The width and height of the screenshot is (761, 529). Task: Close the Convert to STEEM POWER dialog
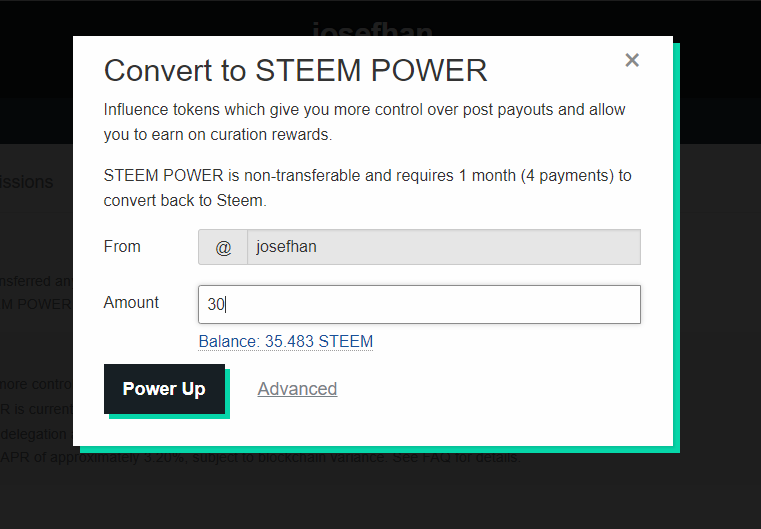[x=632, y=60]
